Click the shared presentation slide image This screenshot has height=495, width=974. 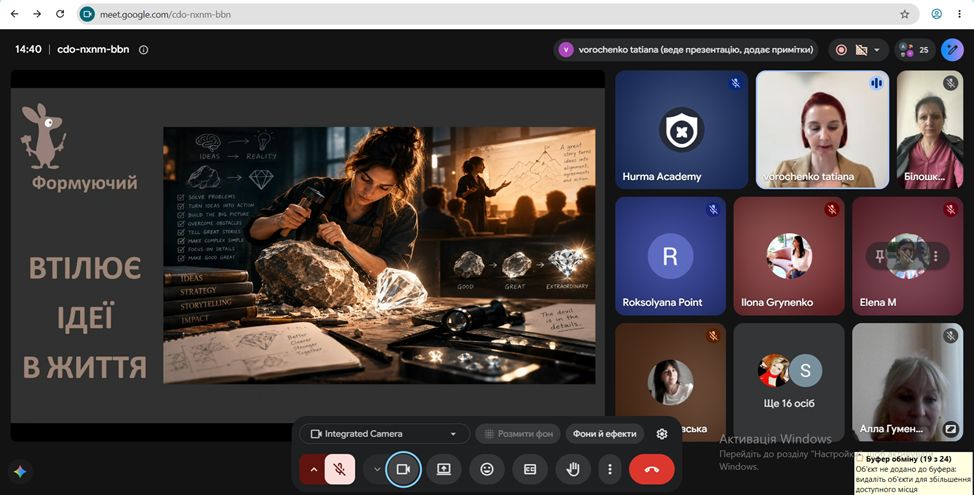379,255
